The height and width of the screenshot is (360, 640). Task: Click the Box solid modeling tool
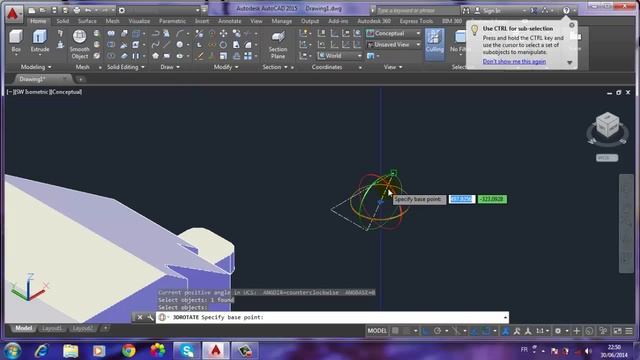tap(16, 41)
